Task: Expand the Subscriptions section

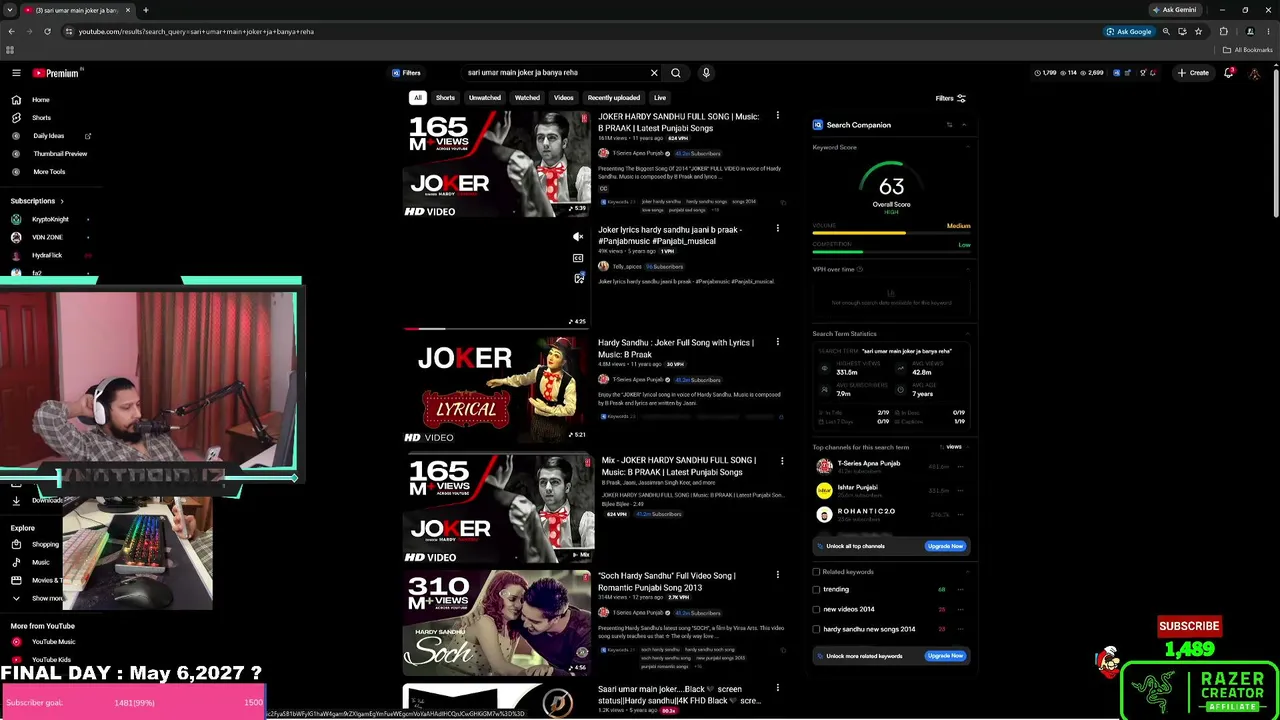Action: [37, 201]
